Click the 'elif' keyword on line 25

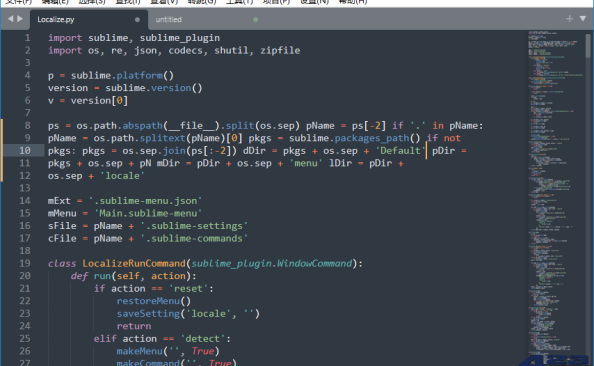coord(105,338)
